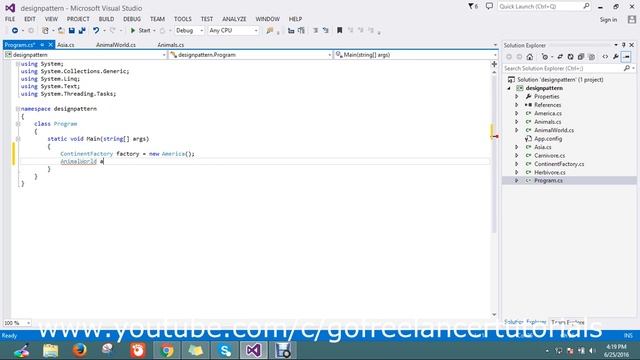Toggle Preview Selected Items in Solution Explorer
640x360 pixels.
pos(627,57)
